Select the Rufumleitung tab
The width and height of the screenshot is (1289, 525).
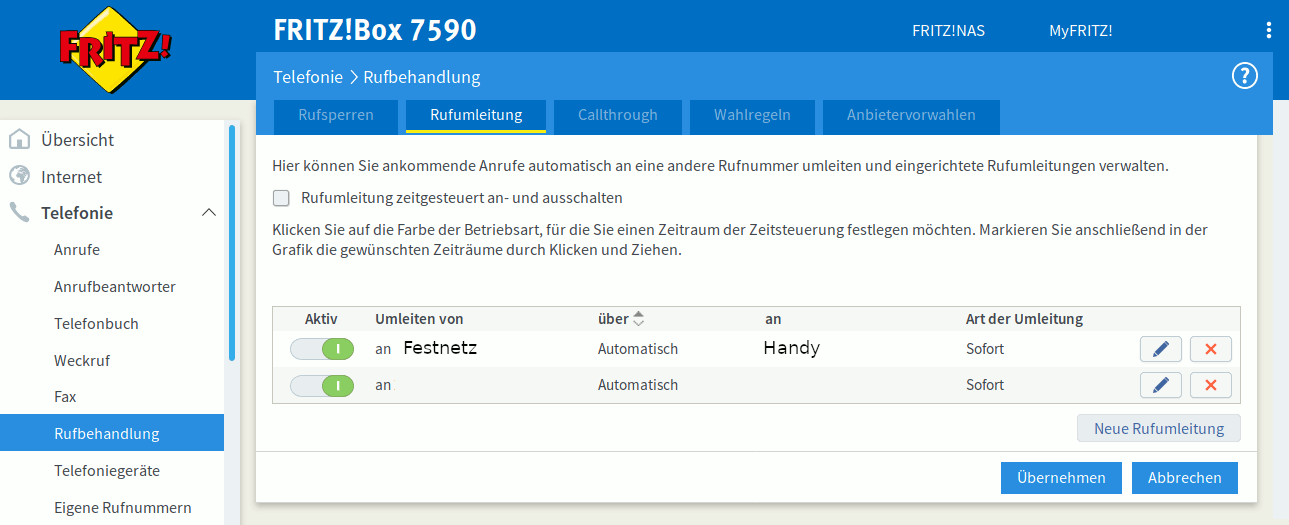476,115
